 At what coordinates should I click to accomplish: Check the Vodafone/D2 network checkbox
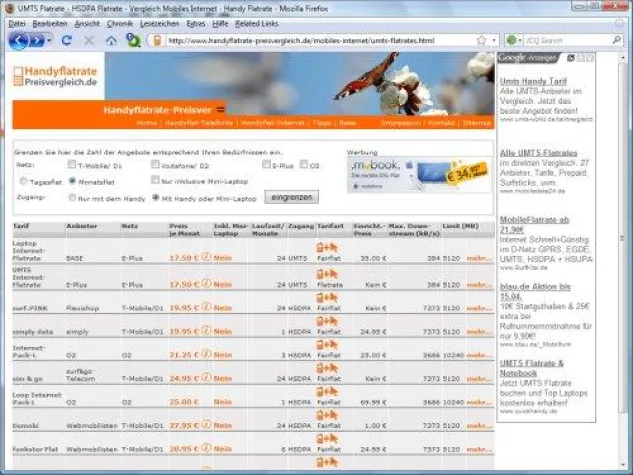pos(156,164)
